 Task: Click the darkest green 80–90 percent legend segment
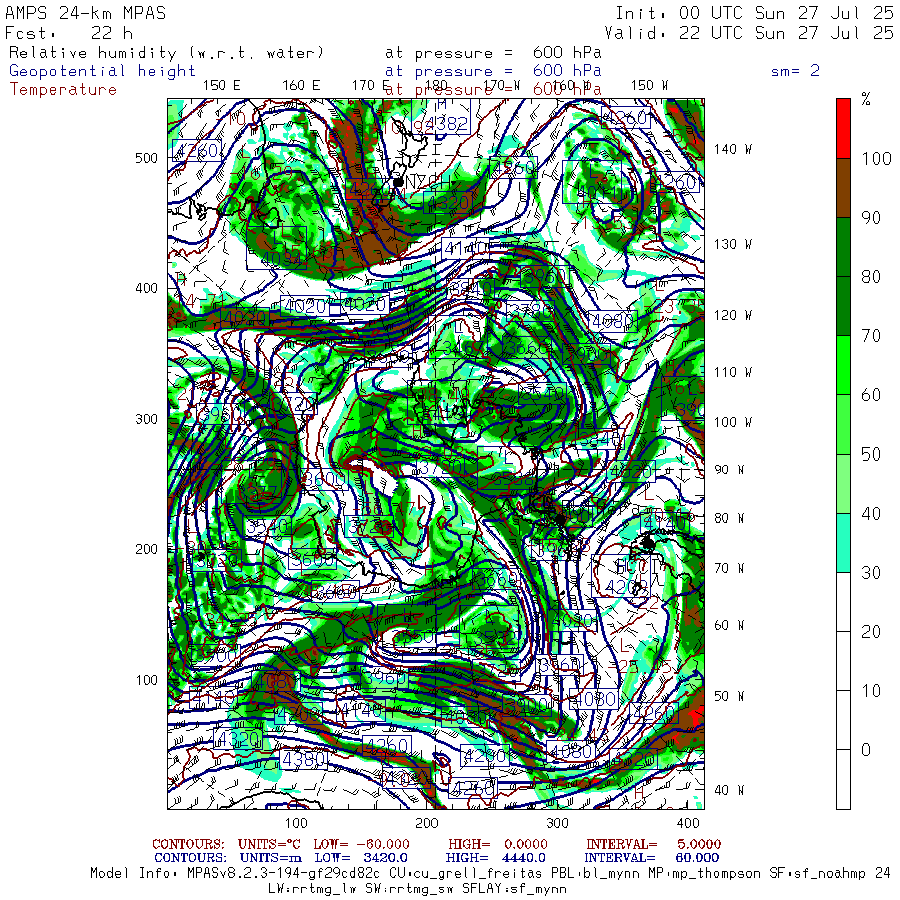(843, 247)
